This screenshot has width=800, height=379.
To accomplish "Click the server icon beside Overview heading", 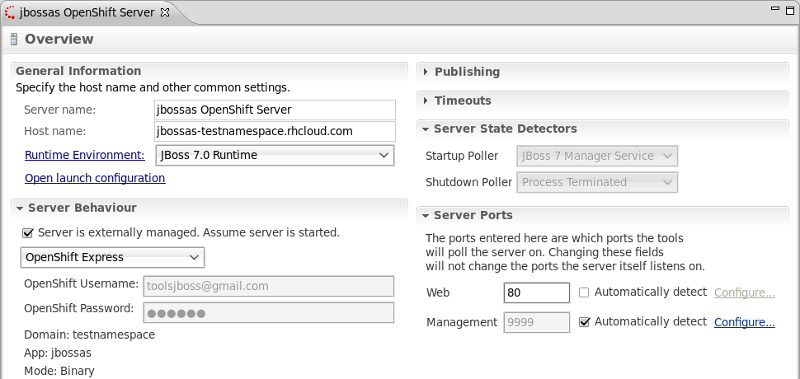I will [14, 39].
